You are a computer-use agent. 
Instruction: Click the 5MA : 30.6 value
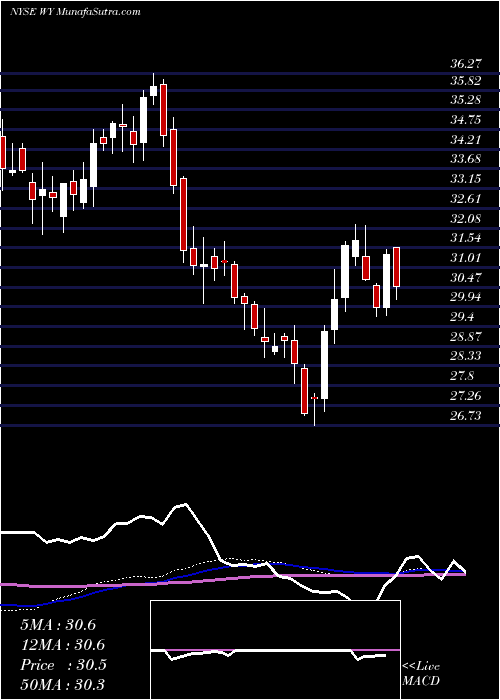[x=58, y=625]
